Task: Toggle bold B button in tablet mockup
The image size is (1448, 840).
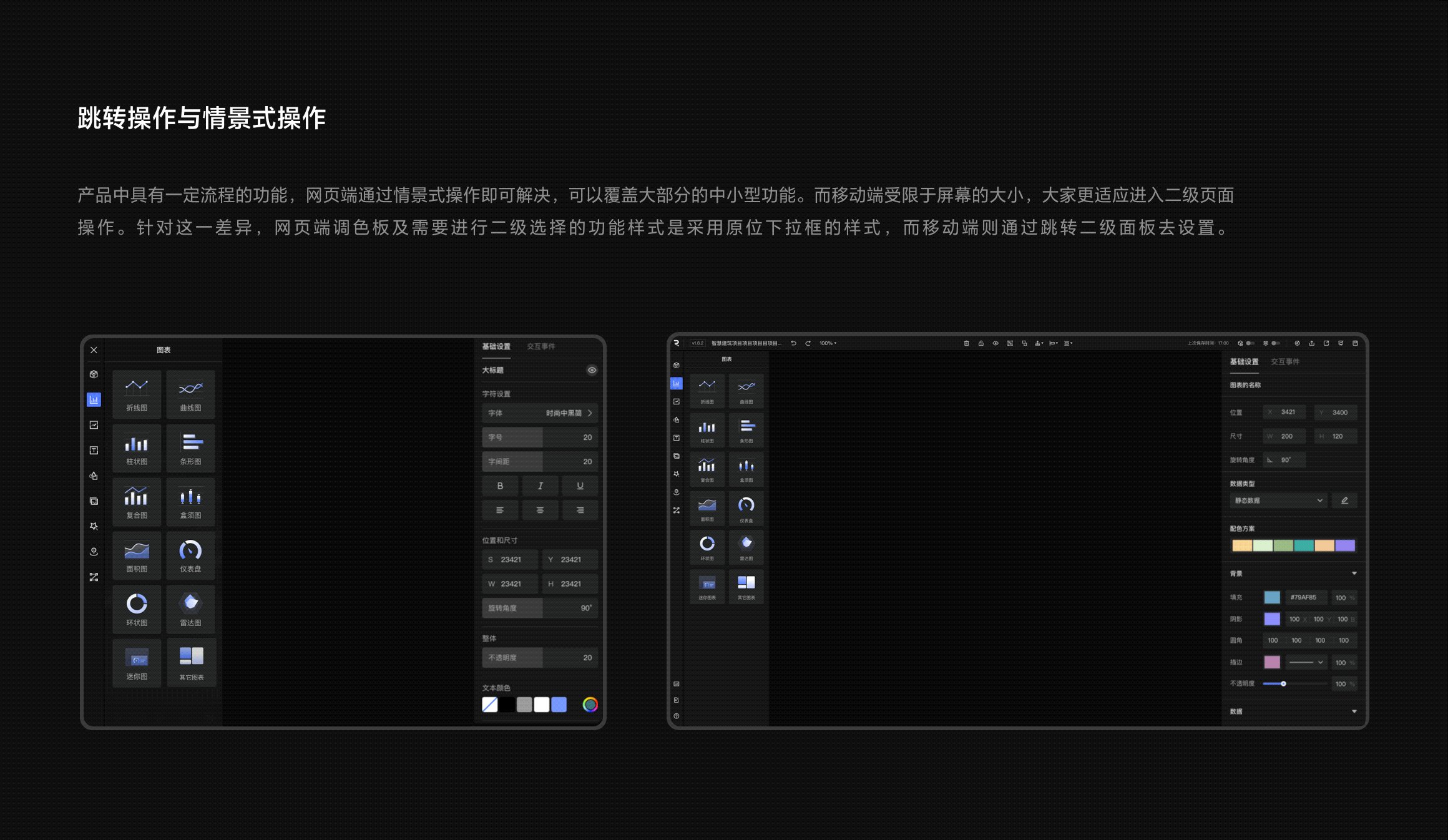Action: point(500,486)
